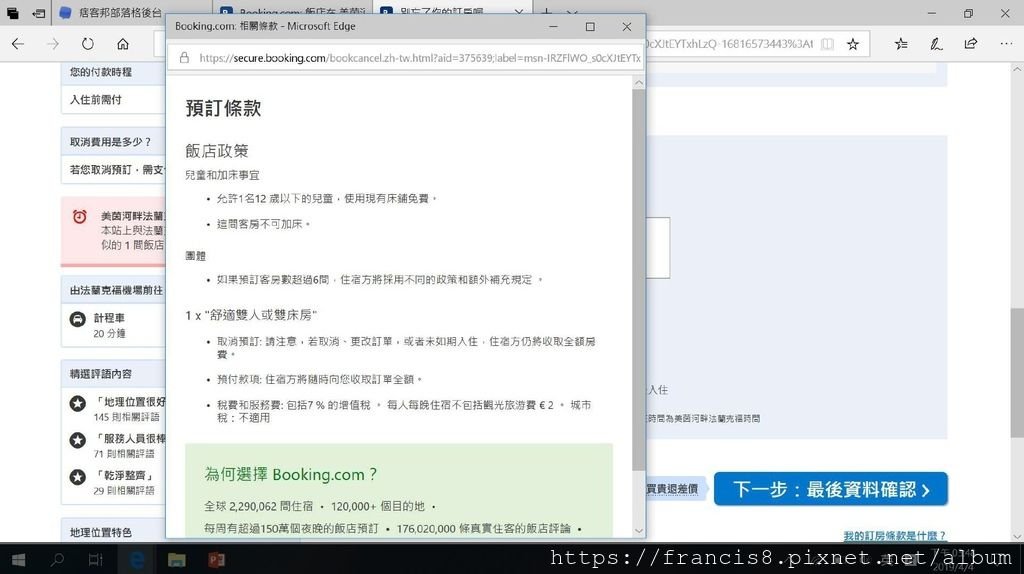The width and height of the screenshot is (1024, 574).
Task: Click add notes pen icon
Action: (x=936, y=44)
